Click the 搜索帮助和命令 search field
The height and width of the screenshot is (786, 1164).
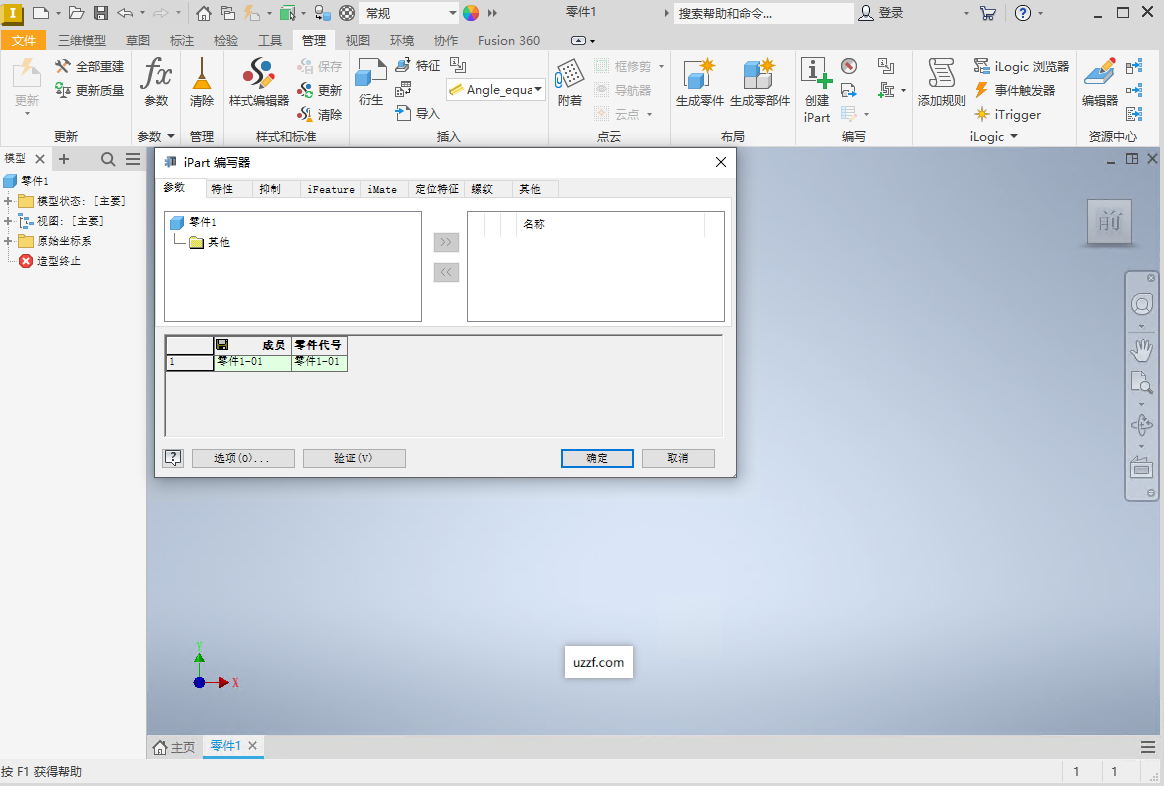760,10
